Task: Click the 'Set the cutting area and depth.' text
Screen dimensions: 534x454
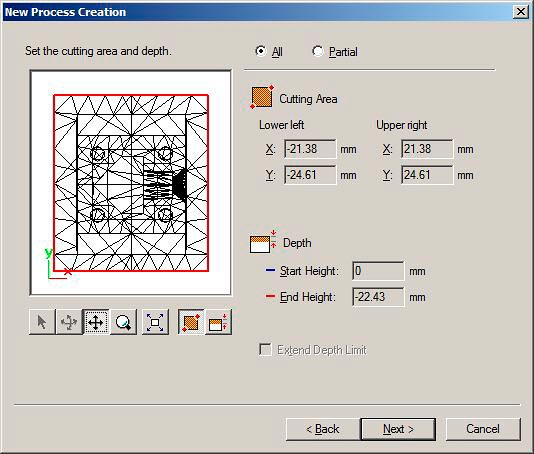Action: pyautogui.click(x=98, y=51)
